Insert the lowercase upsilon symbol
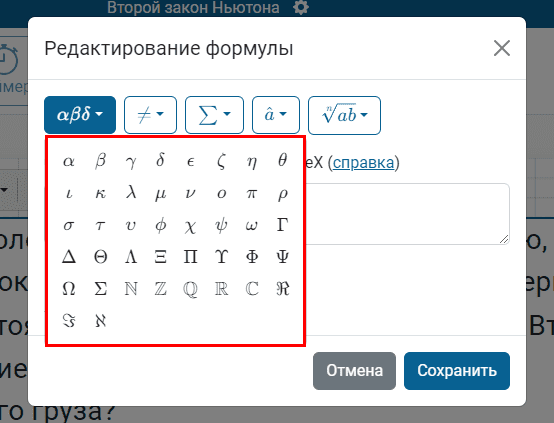Image resolution: width=554 pixels, height=423 pixels. [131, 225]
